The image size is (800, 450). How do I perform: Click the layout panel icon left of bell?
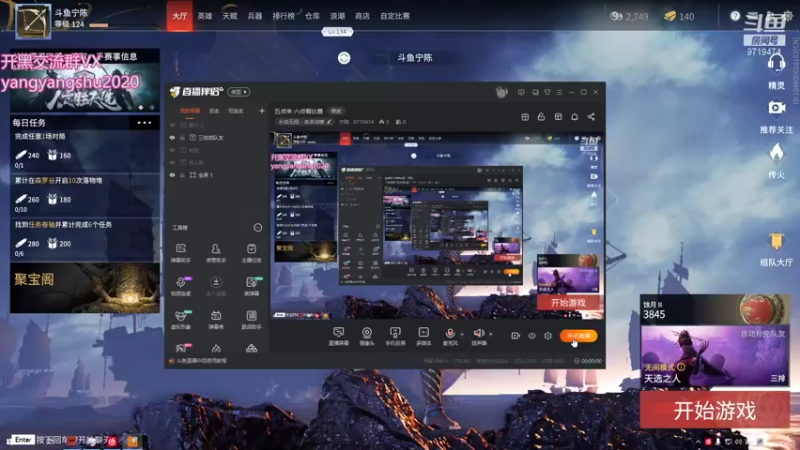click(x=558, y=117)
